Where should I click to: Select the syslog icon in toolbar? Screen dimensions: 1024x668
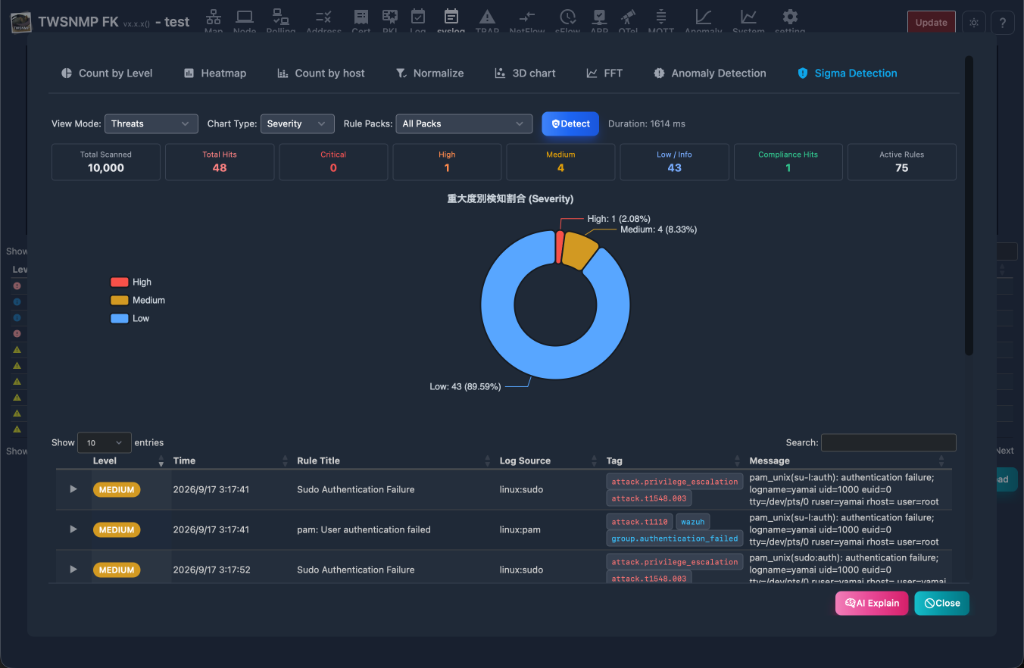451,20
